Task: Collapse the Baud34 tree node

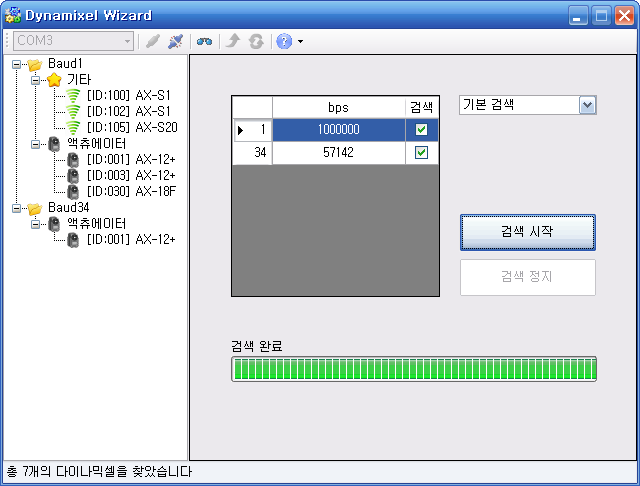Action: click(19, 208)
